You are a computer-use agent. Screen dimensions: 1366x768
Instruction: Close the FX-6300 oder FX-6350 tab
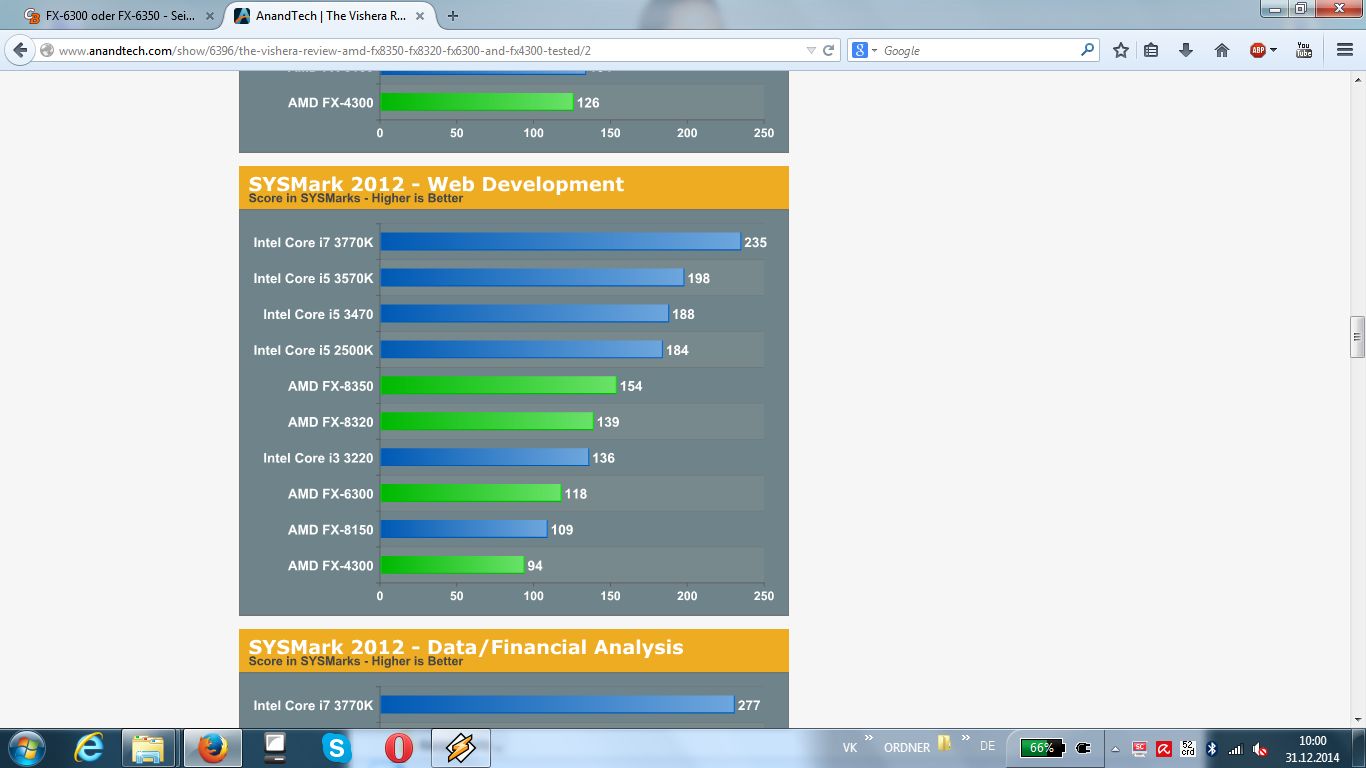point(209,16)
